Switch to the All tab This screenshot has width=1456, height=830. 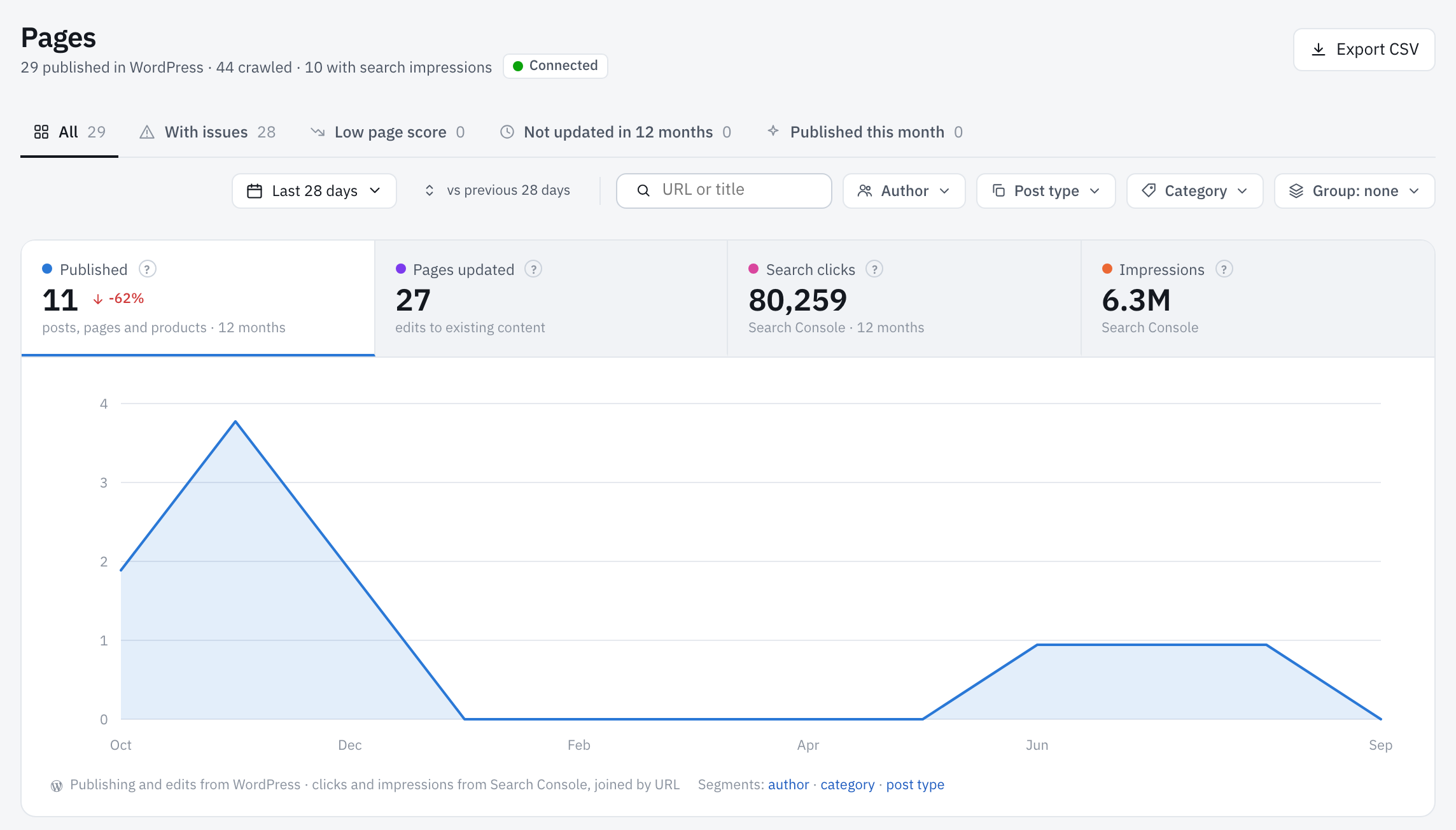pyautogui.click(x=69, y=132)
